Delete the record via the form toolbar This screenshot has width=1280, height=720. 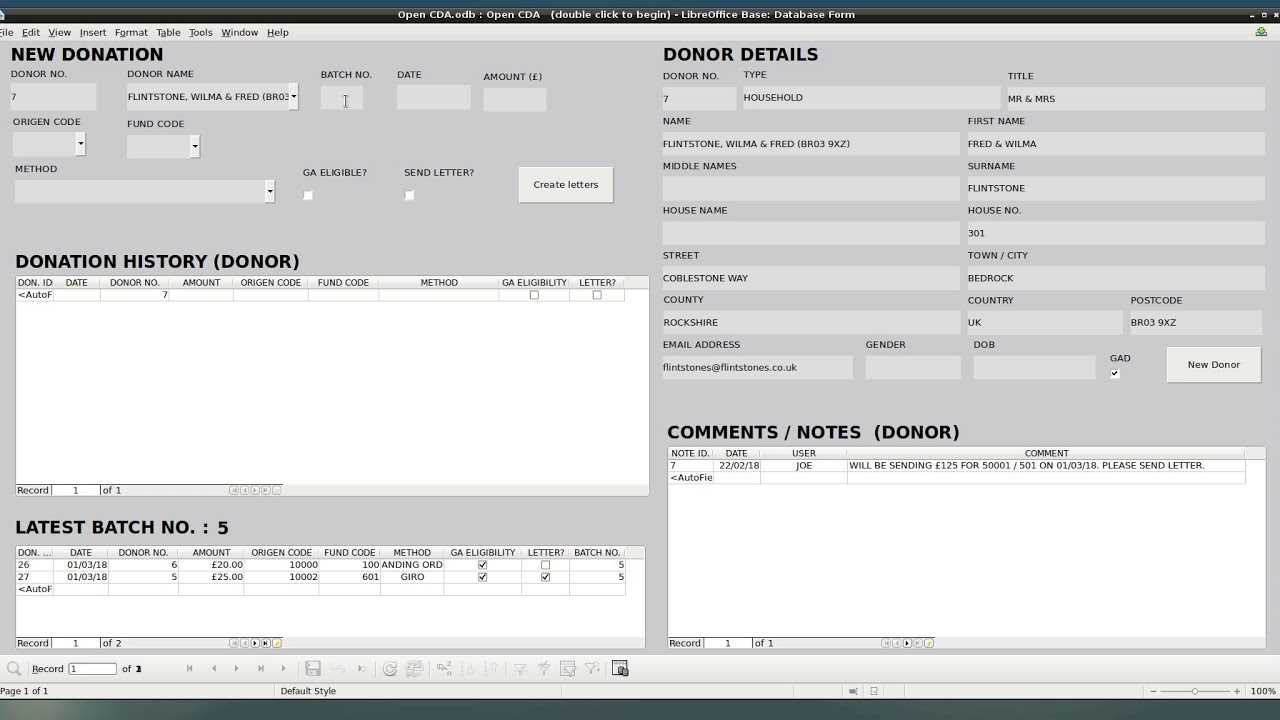pos(361,669)
